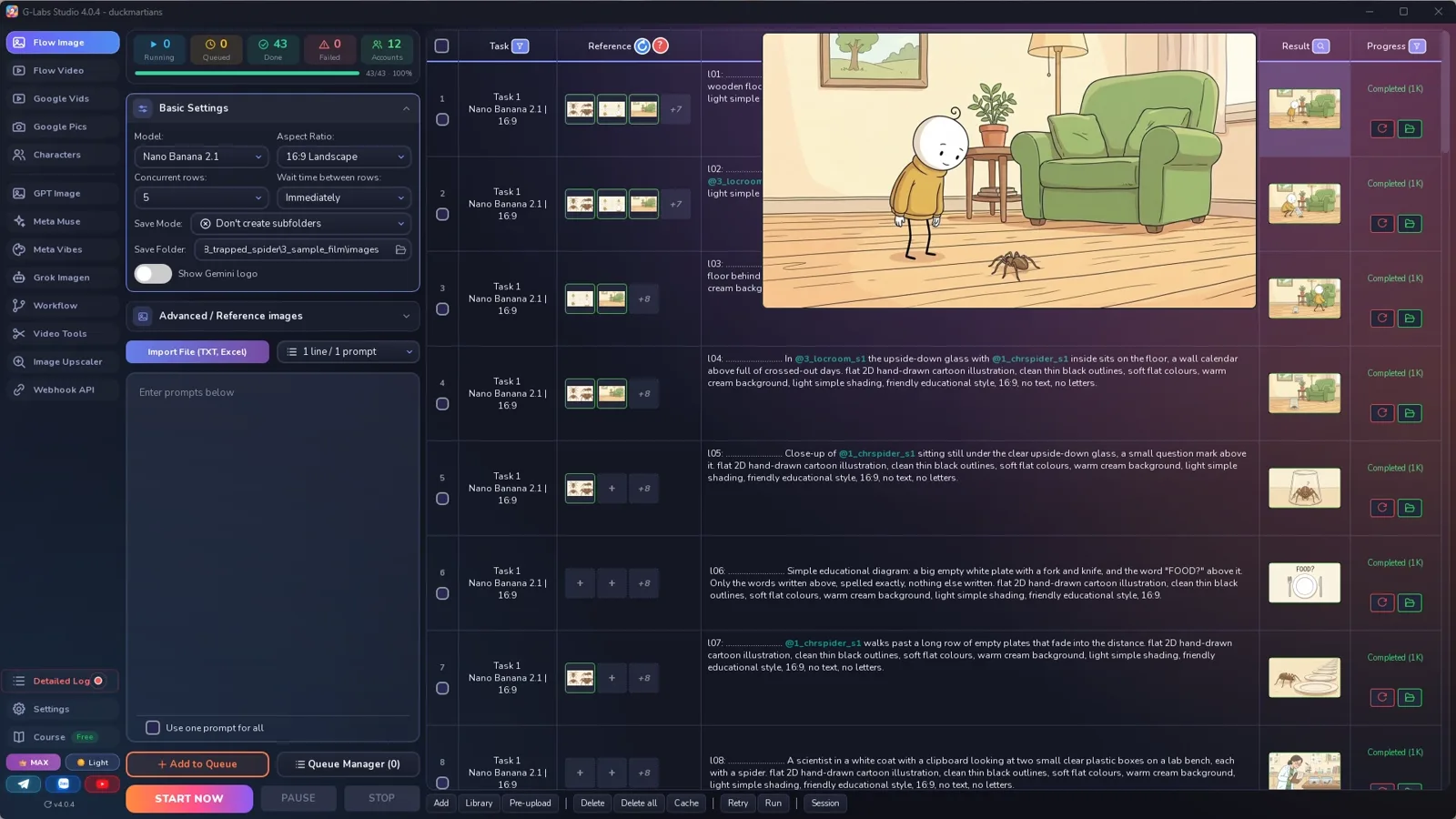Click the version refresh icon v4.0.4

(48, 804)
